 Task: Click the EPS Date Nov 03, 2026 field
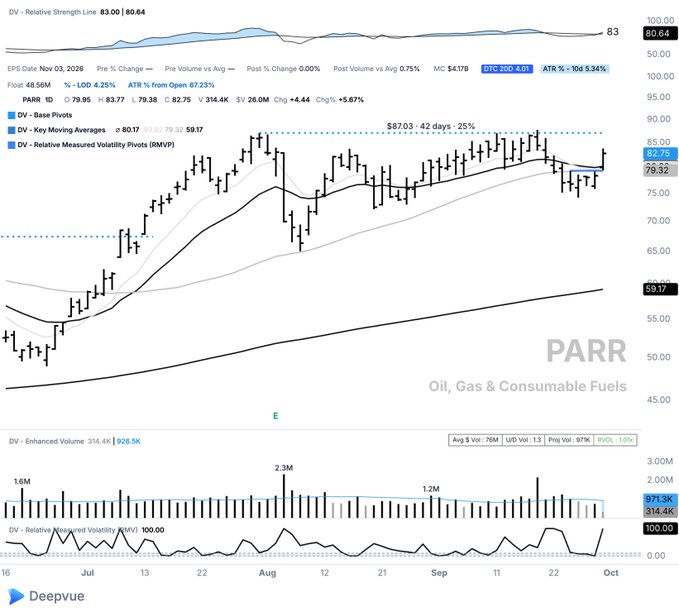(45, 69)
